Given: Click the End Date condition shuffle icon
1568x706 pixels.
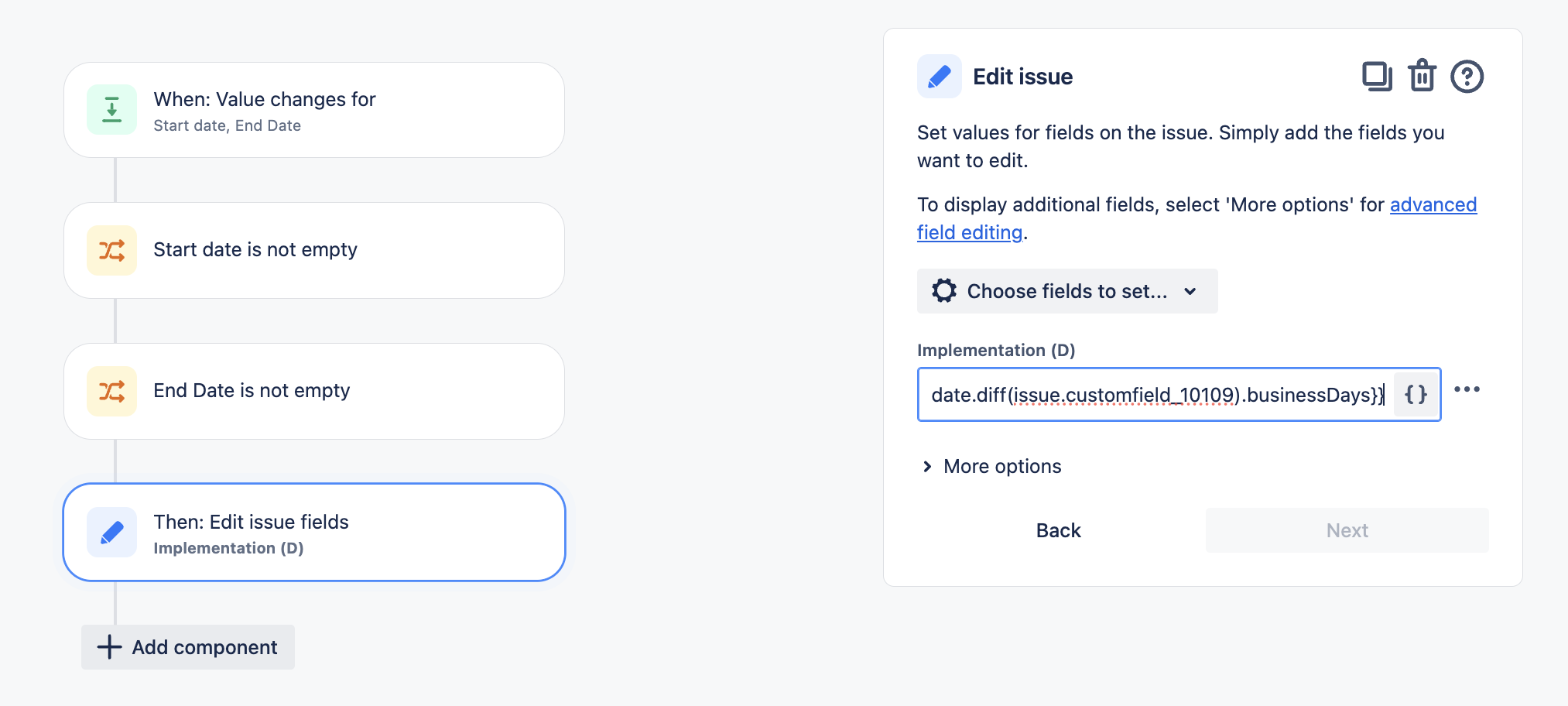Looking at the screenshot, I should tap(112, 392).
